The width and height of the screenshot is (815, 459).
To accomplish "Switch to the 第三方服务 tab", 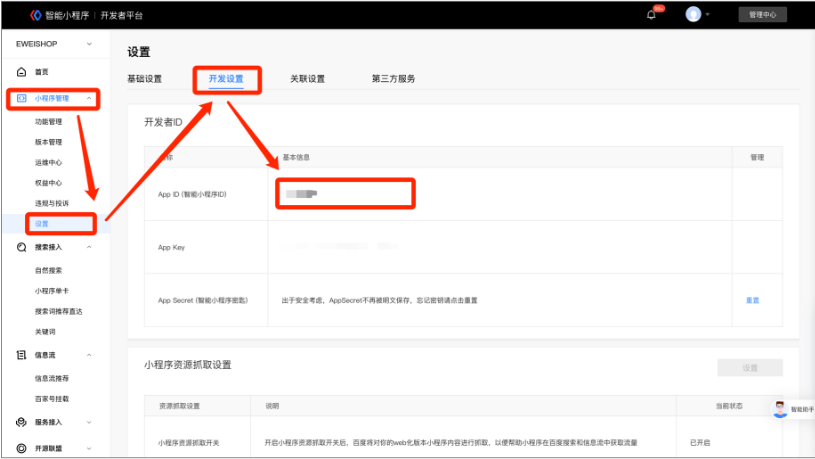I will [392, 78].
